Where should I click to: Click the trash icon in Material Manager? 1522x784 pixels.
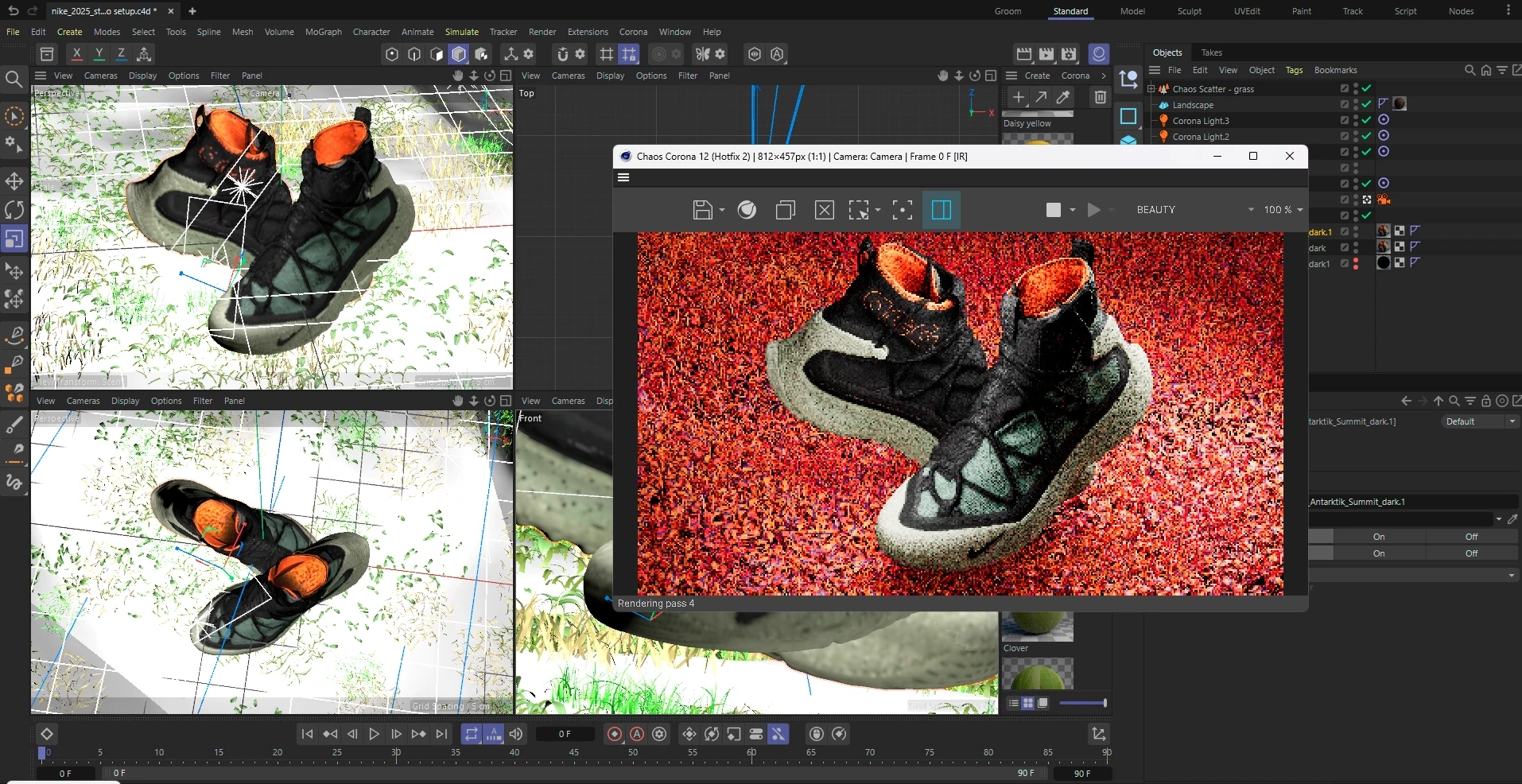click(x=1101, y=98)
